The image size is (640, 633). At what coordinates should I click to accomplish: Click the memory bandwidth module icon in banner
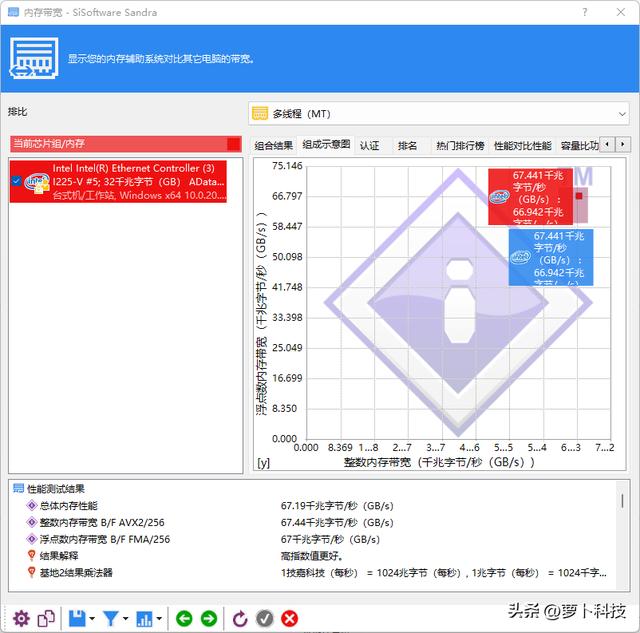pyautogui.click(x=34, y=58)
